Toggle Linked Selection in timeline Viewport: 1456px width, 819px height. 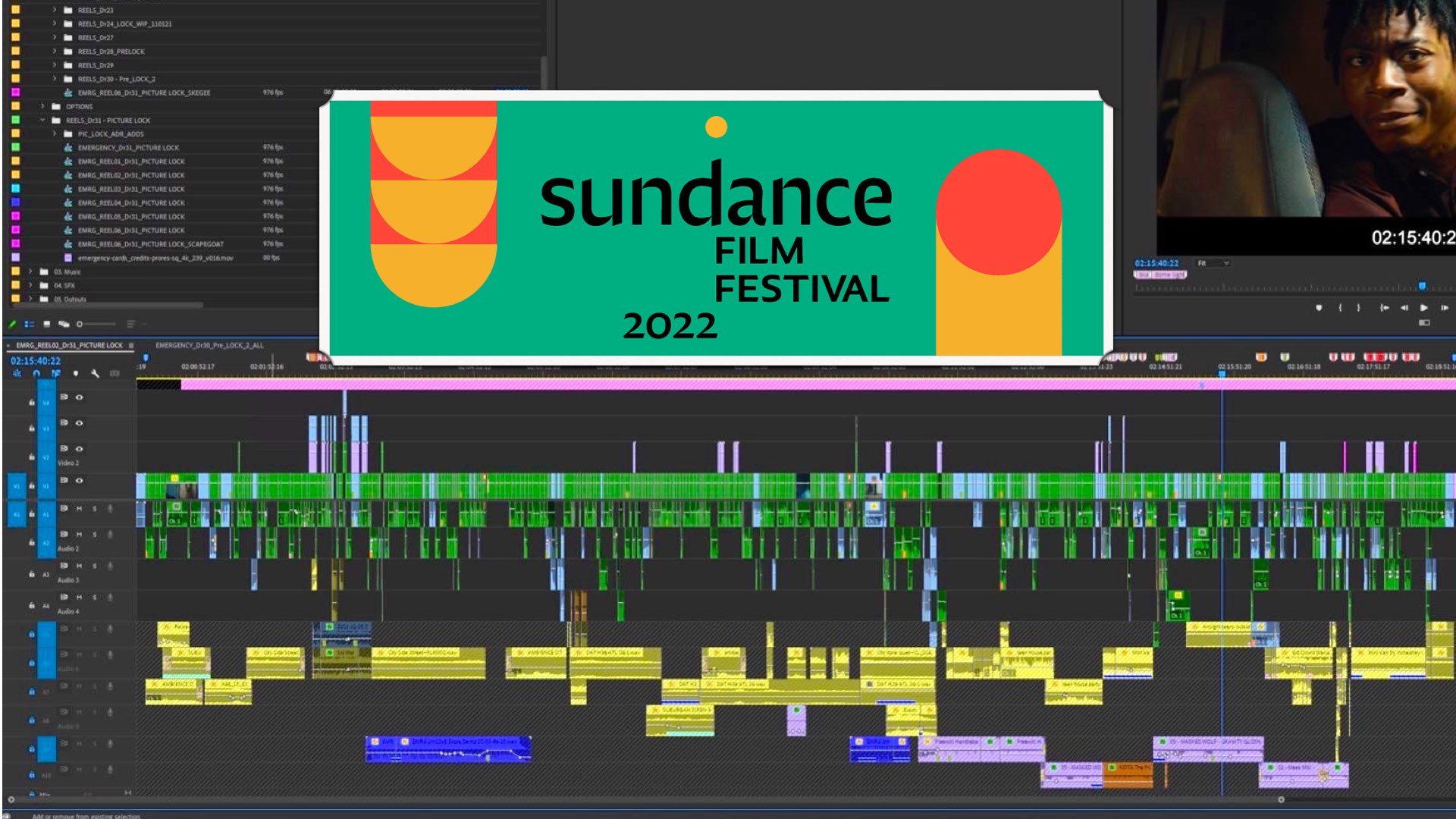[x=55, y=373]
